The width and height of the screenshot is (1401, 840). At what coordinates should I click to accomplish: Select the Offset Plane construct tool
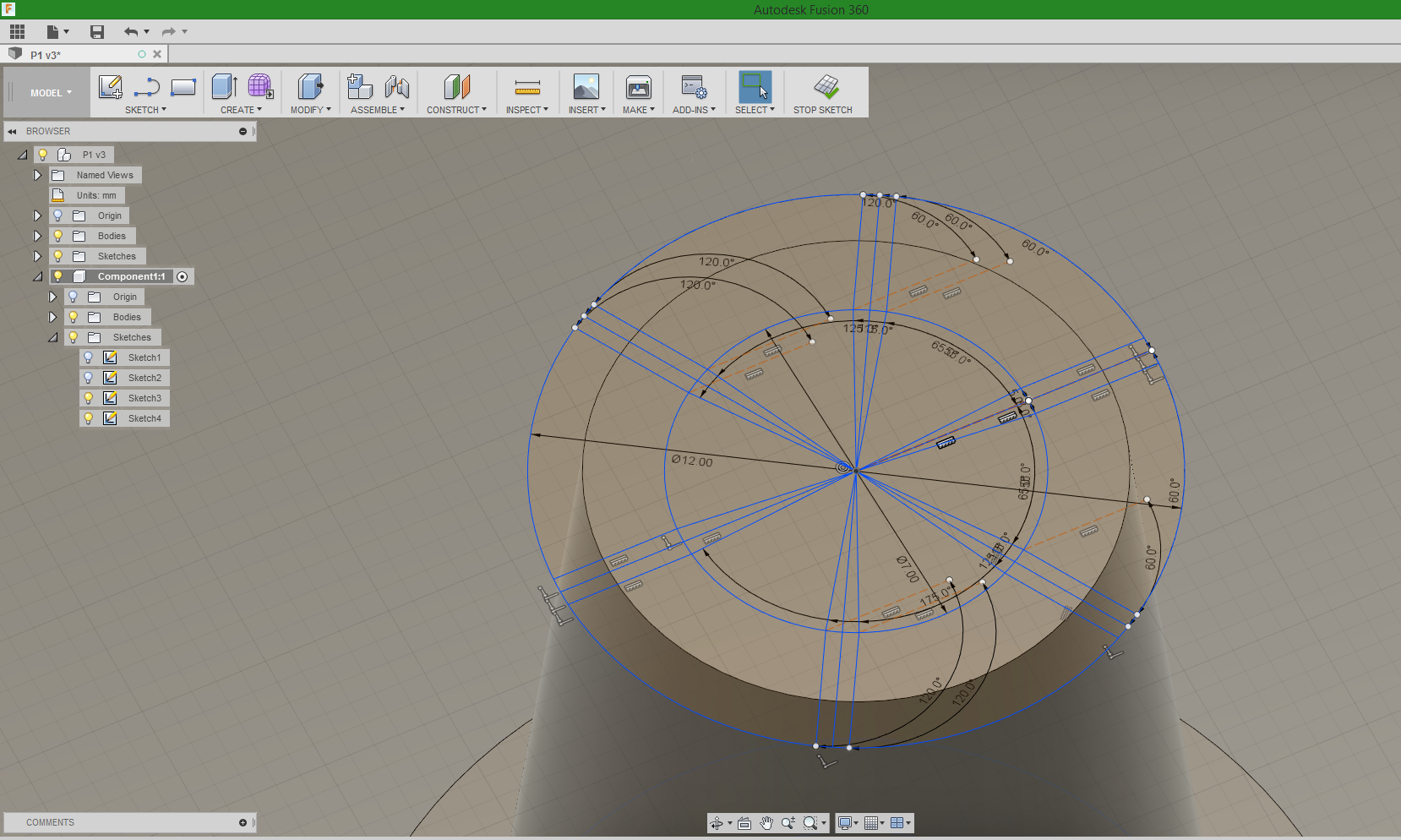coord(456,87)
